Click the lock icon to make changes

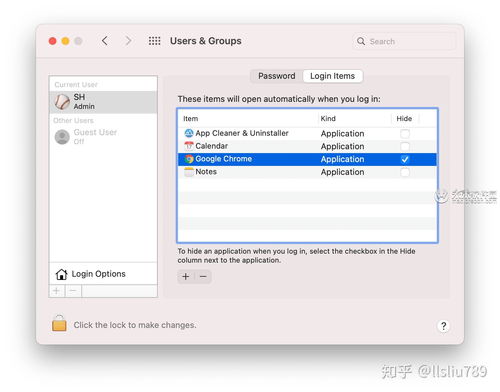point(59,323)
